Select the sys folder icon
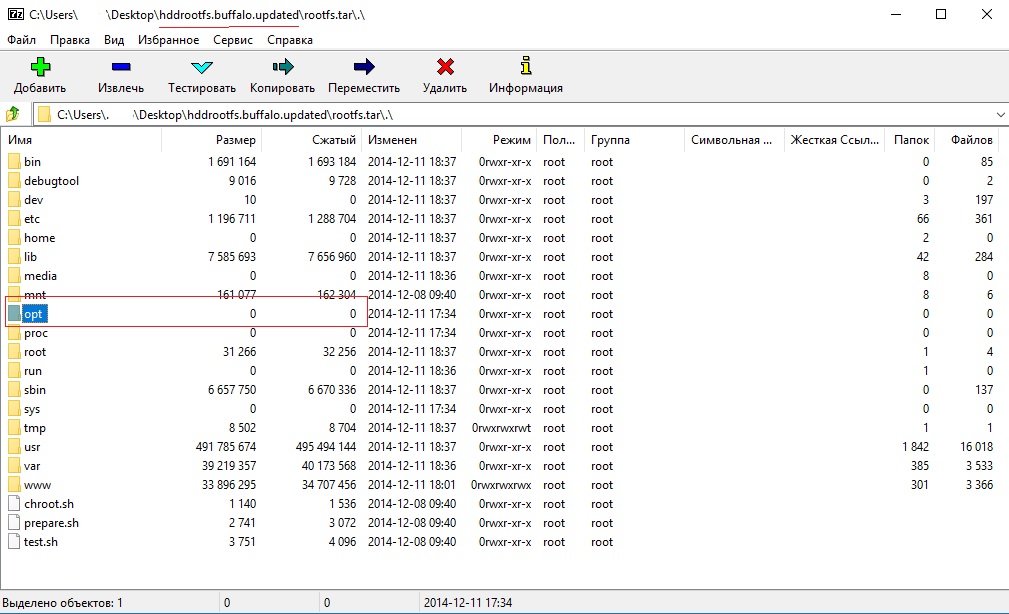Image resolution: width=1009 pixels, height=614 pixels. [14, 409]
